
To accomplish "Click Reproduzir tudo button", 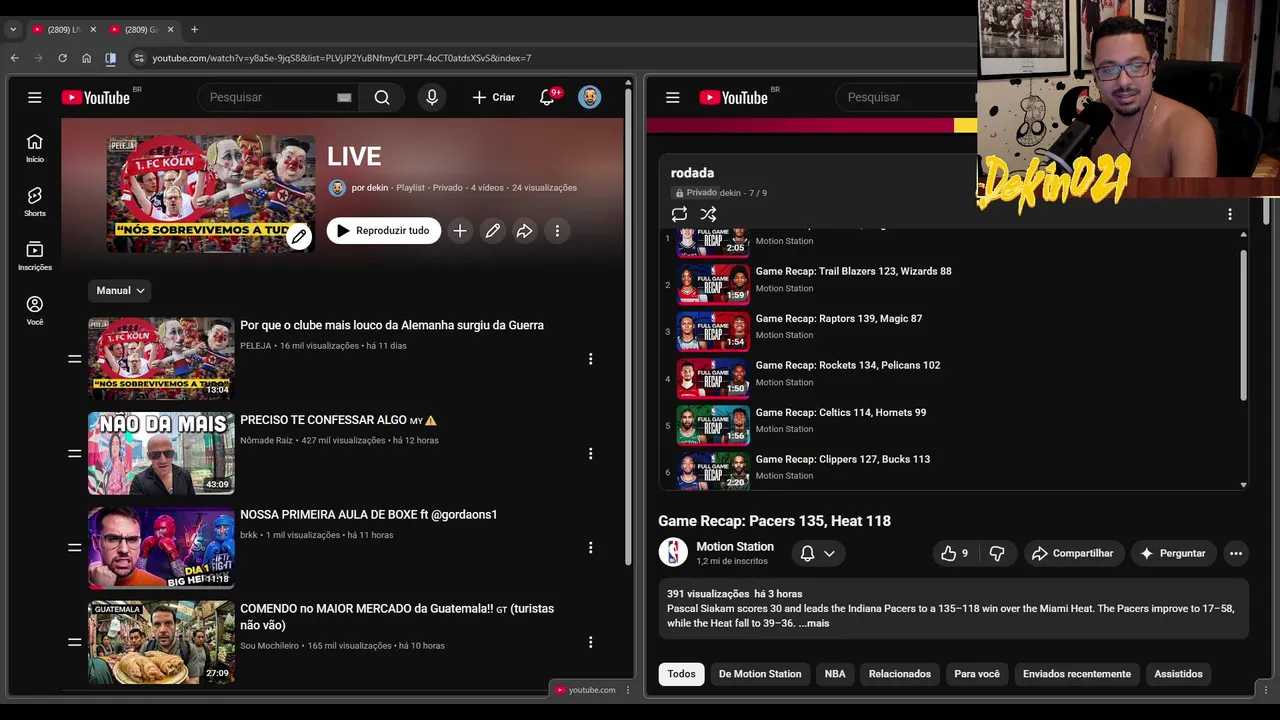I will (384, 231).
